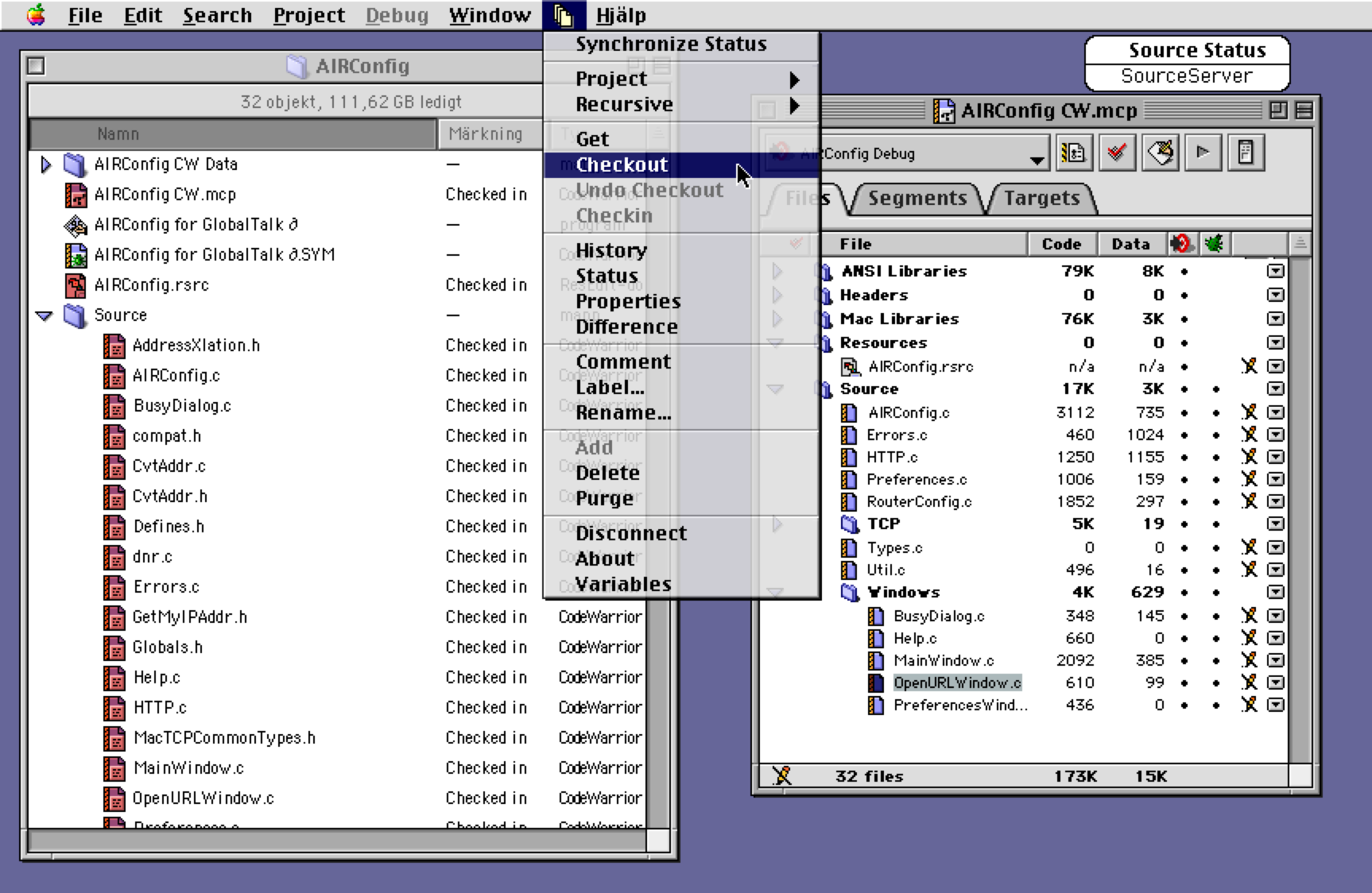Viewport: 1372px width, 893px height.
Task: Open the Target Settings toolbar icon
Action: 1074,153
